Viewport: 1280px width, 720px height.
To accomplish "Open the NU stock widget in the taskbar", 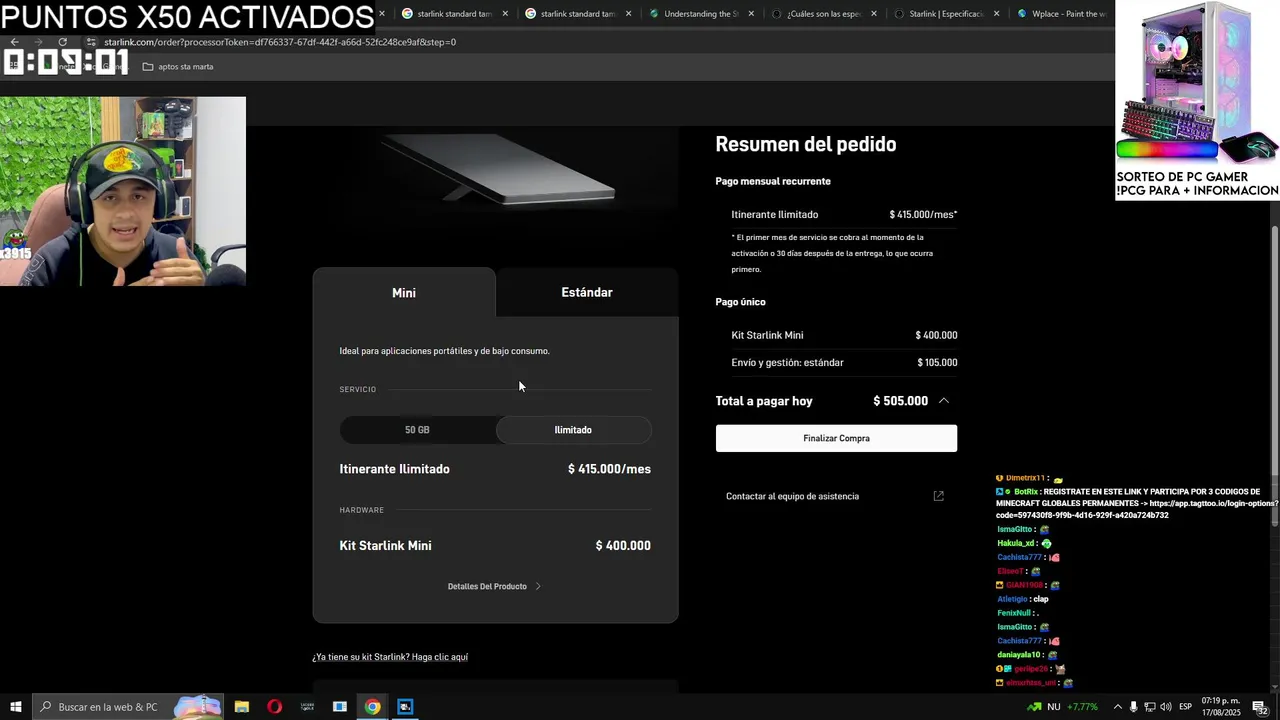I will [1061, 707].
